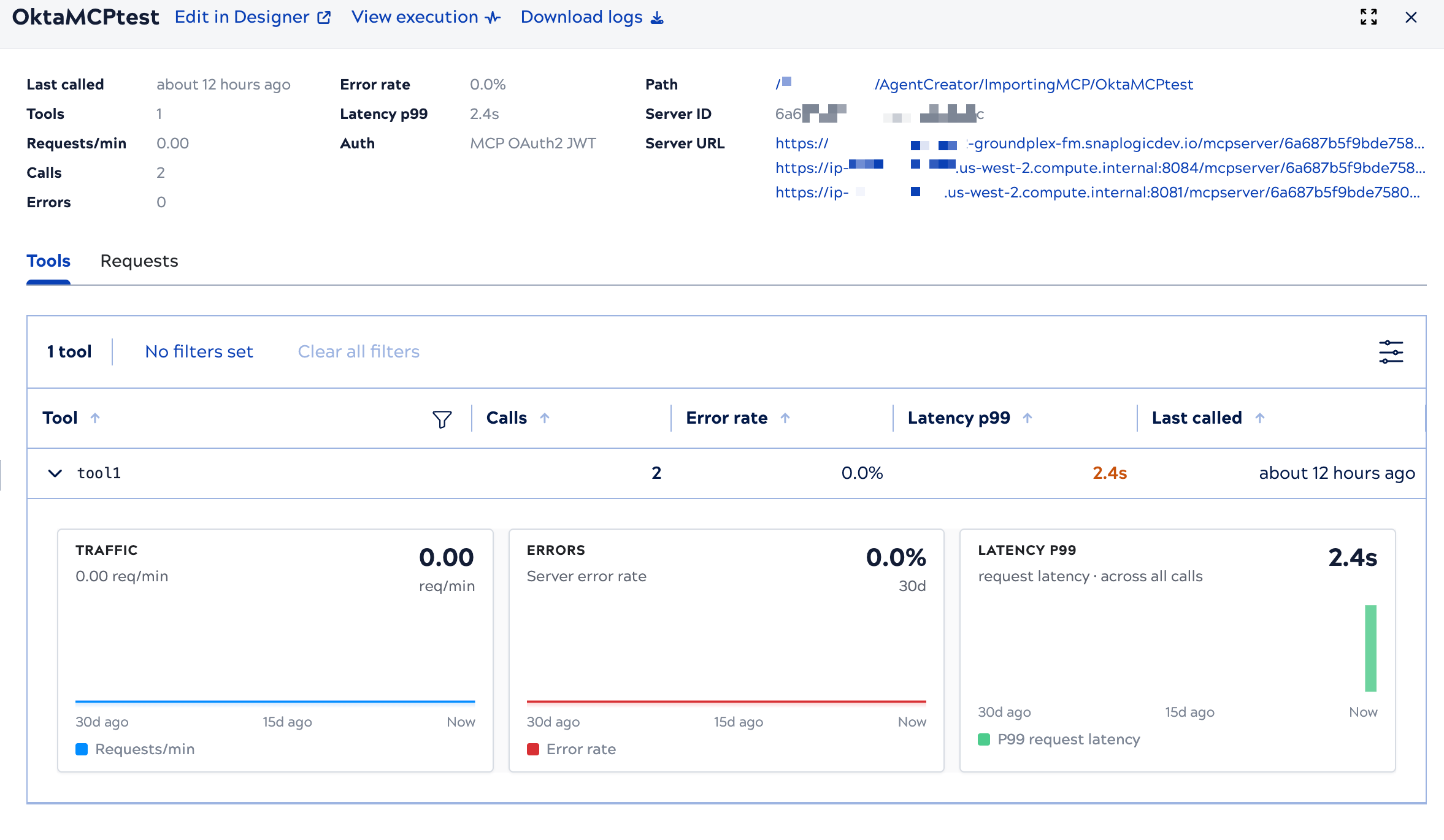Click the OktaMCPtest title

coord(86,17)
